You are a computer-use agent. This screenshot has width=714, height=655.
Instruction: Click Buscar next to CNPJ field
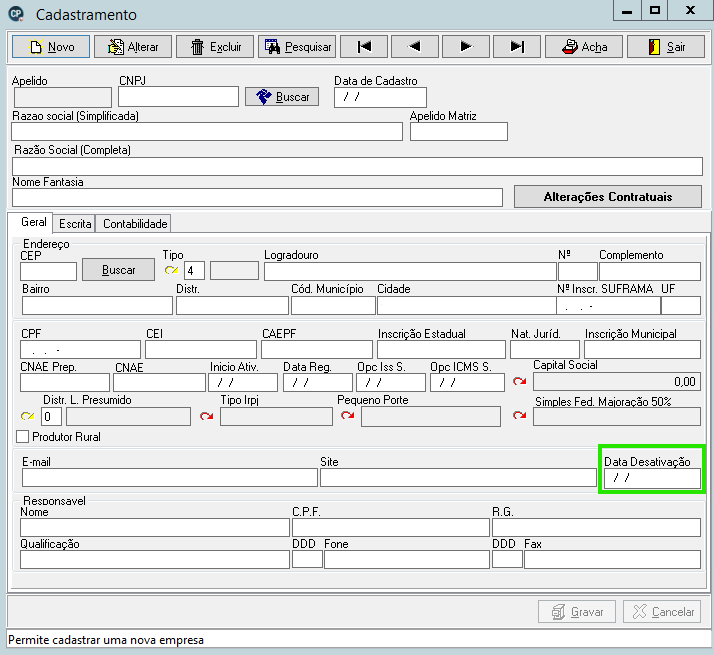(282, 97)
